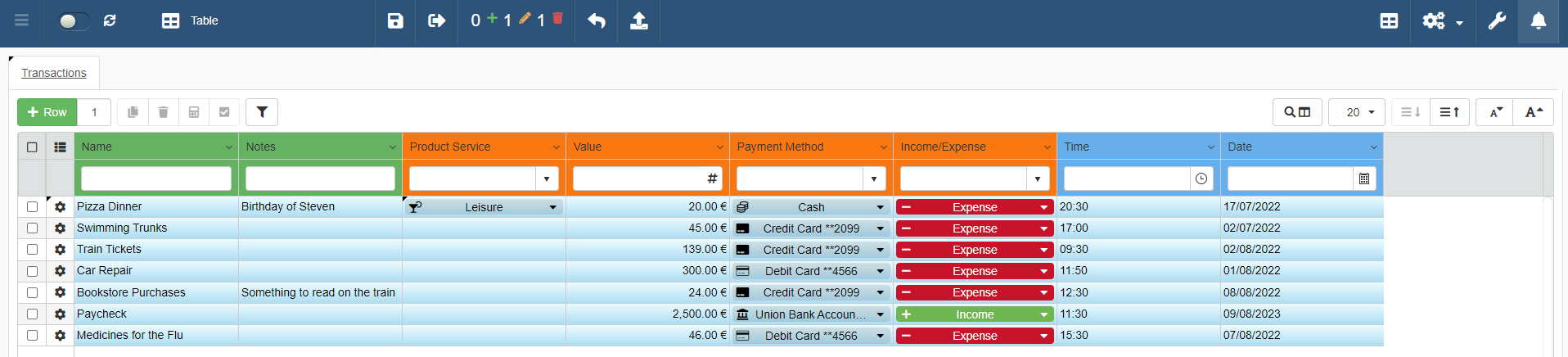Expand Paycheck's Income type dropdown
Viewport: 1568px width, 357px height.
pos(1043,314)
